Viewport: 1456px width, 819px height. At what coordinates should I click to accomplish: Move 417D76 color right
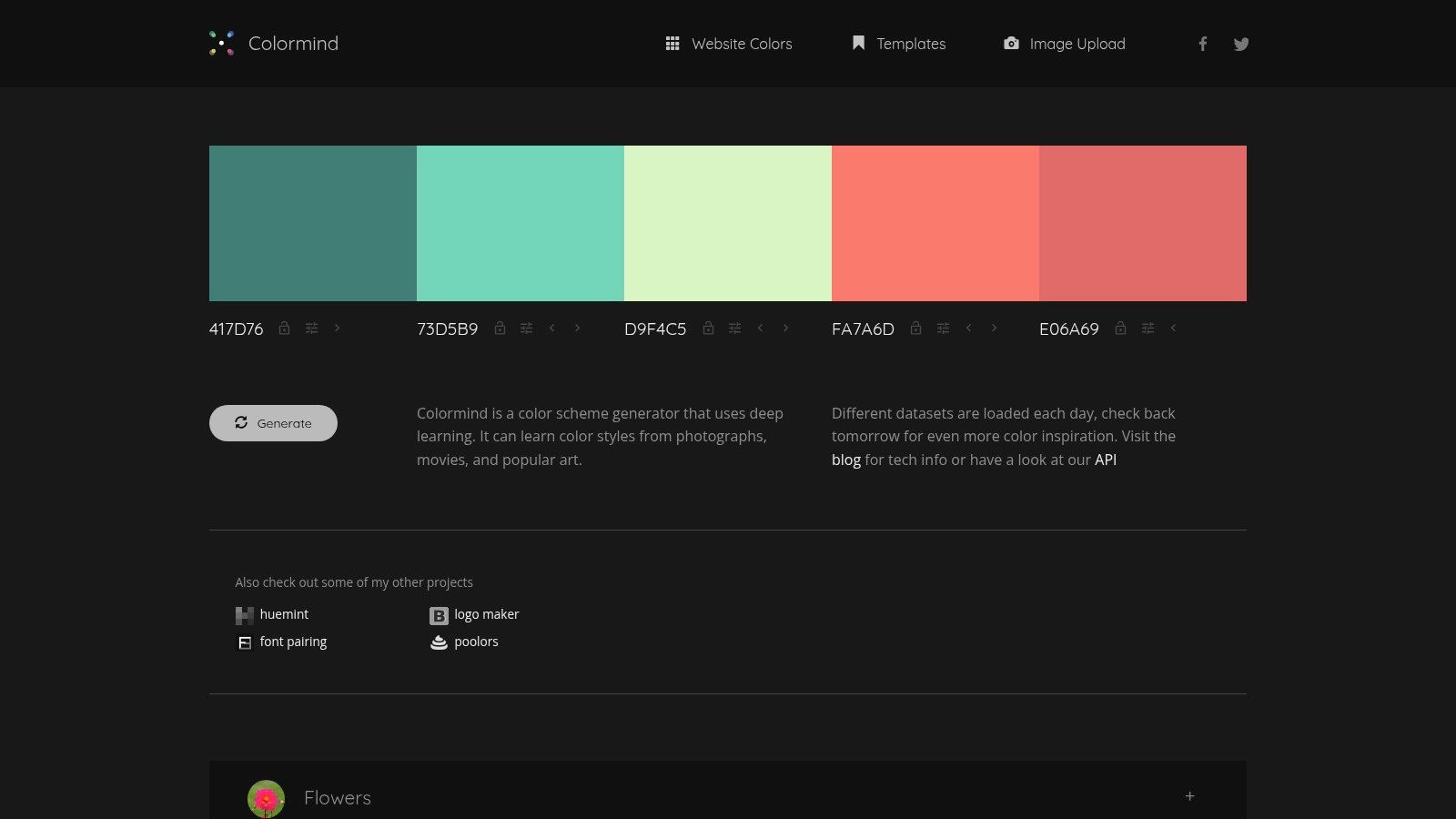(x=337, y=328)
